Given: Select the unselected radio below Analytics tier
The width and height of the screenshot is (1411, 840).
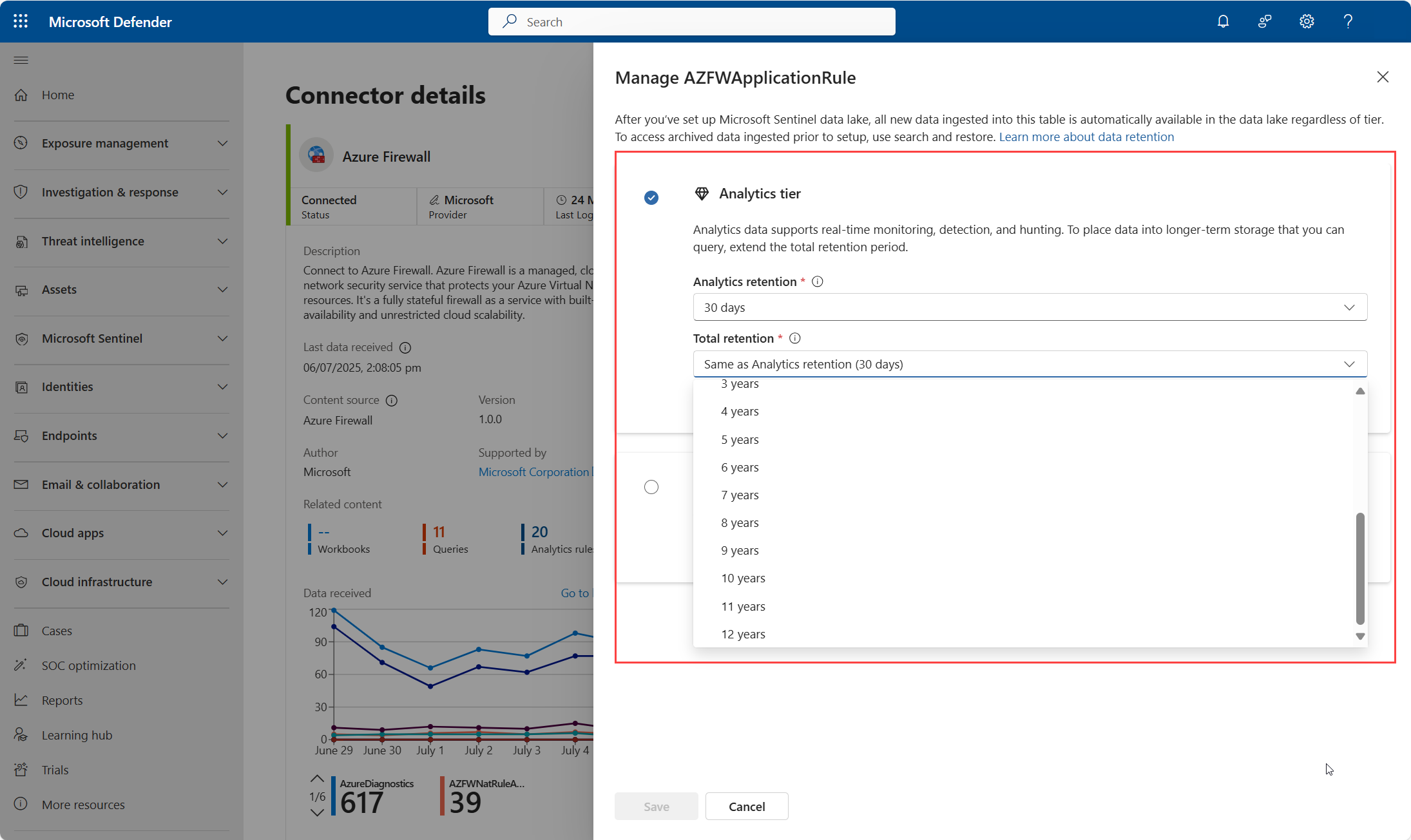Looking at the screenshot, I should 651,487.
